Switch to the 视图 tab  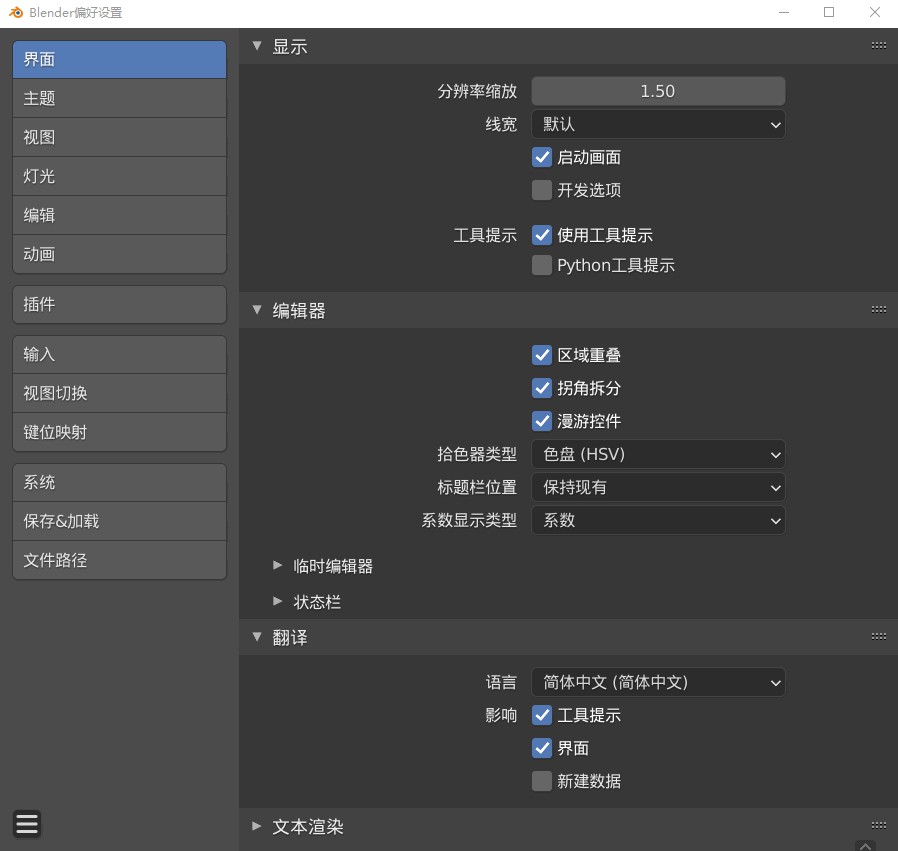point(120,137)
